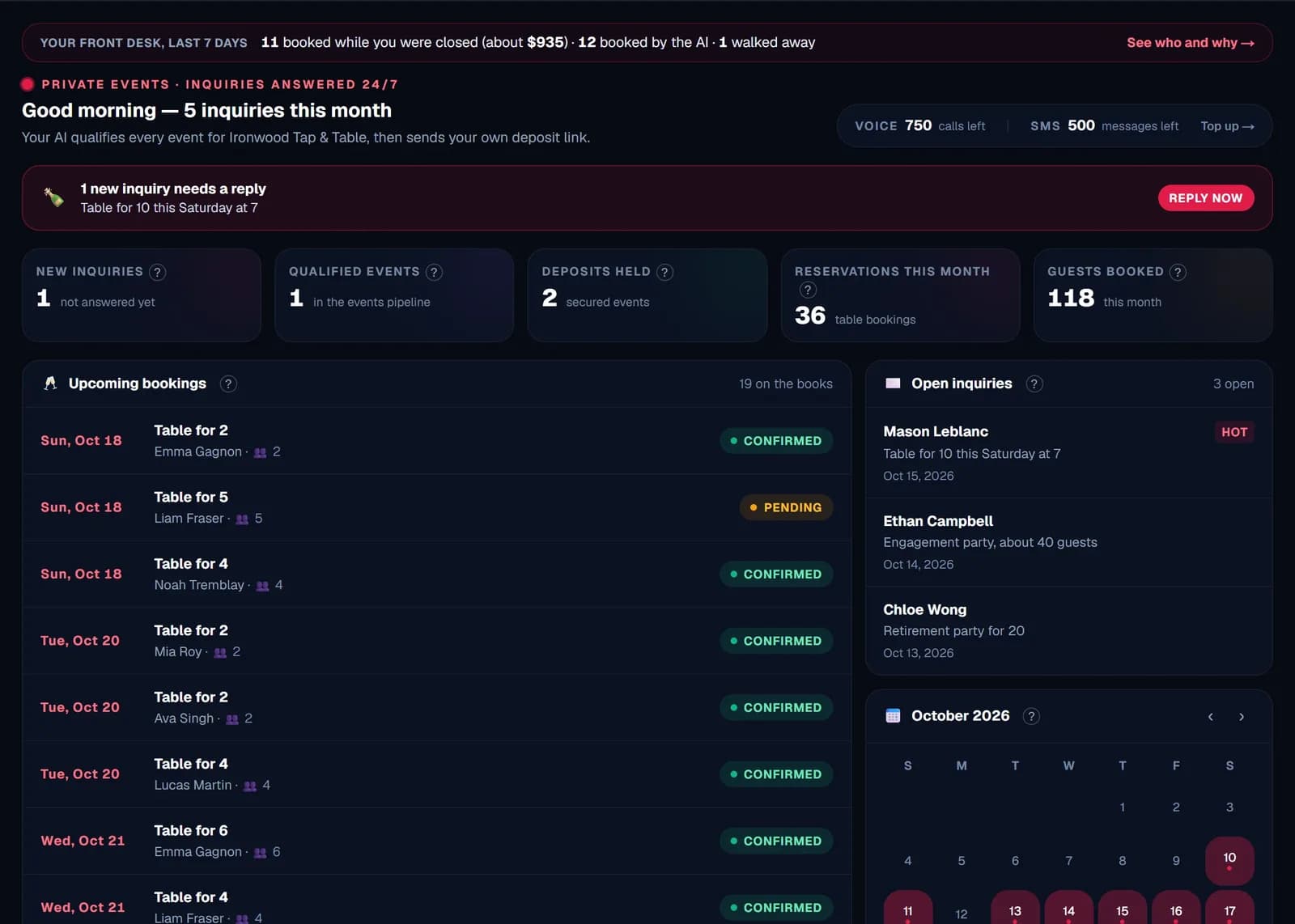Viewport: 1295px width, 924px height.
Task: Click the calendar icon beside October 2026
Action: click(893, 716)
